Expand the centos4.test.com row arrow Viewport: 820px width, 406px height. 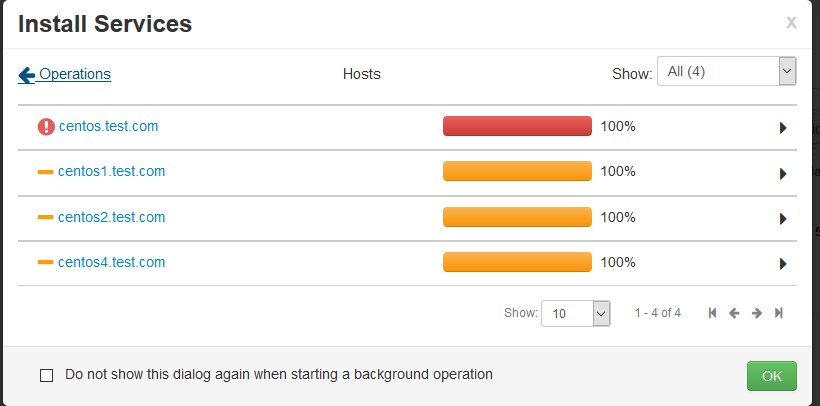[783, 264]
